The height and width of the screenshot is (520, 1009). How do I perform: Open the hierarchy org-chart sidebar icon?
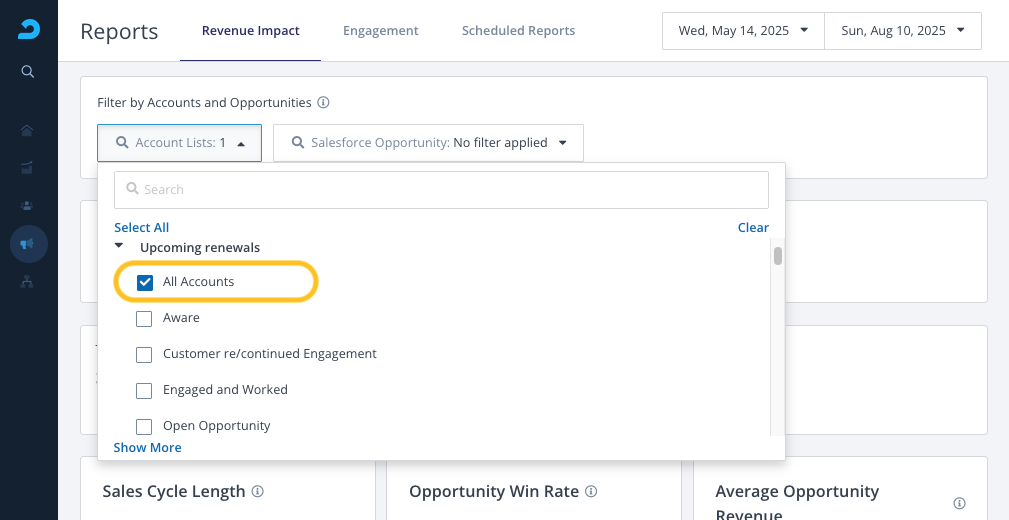point(28,282)
